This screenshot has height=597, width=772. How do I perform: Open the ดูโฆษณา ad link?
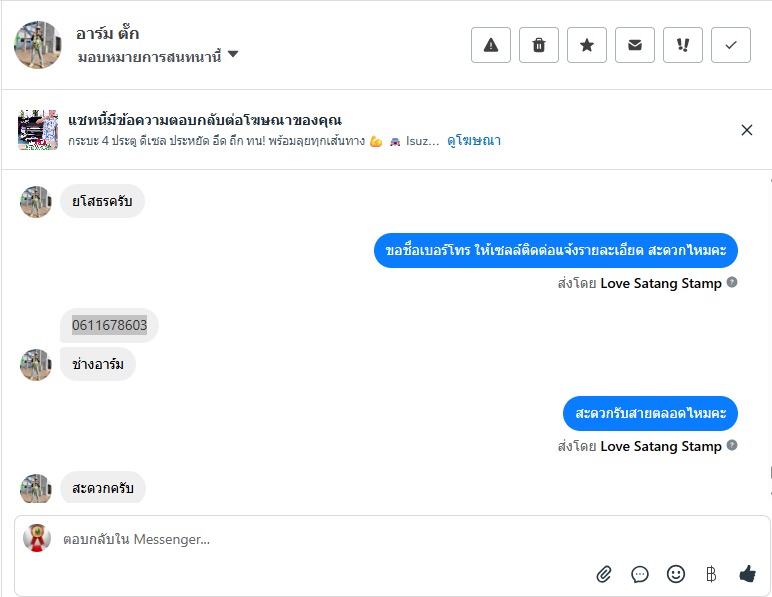pyautogui.click(x=474, y=141)
